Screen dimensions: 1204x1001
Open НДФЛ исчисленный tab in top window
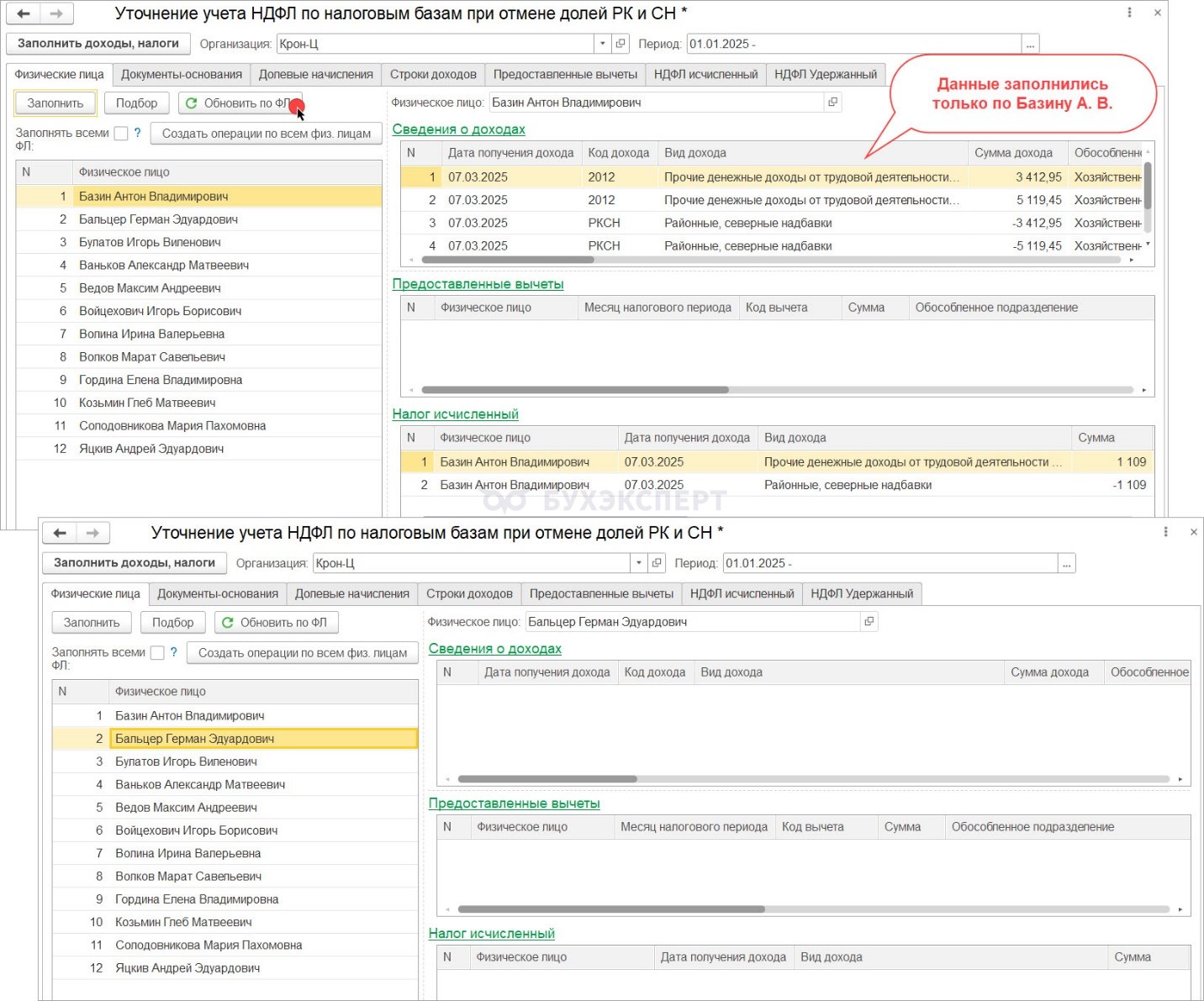[x=705, y=74]
